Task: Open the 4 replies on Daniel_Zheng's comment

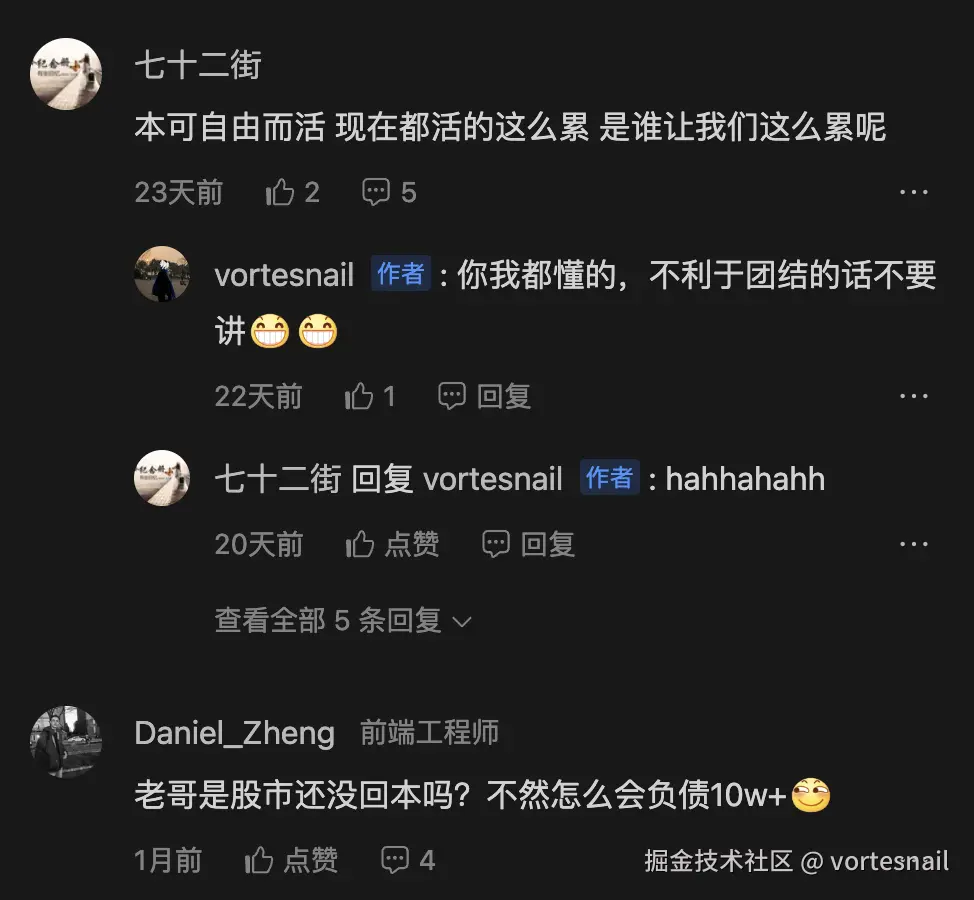Action: point(408,861)
